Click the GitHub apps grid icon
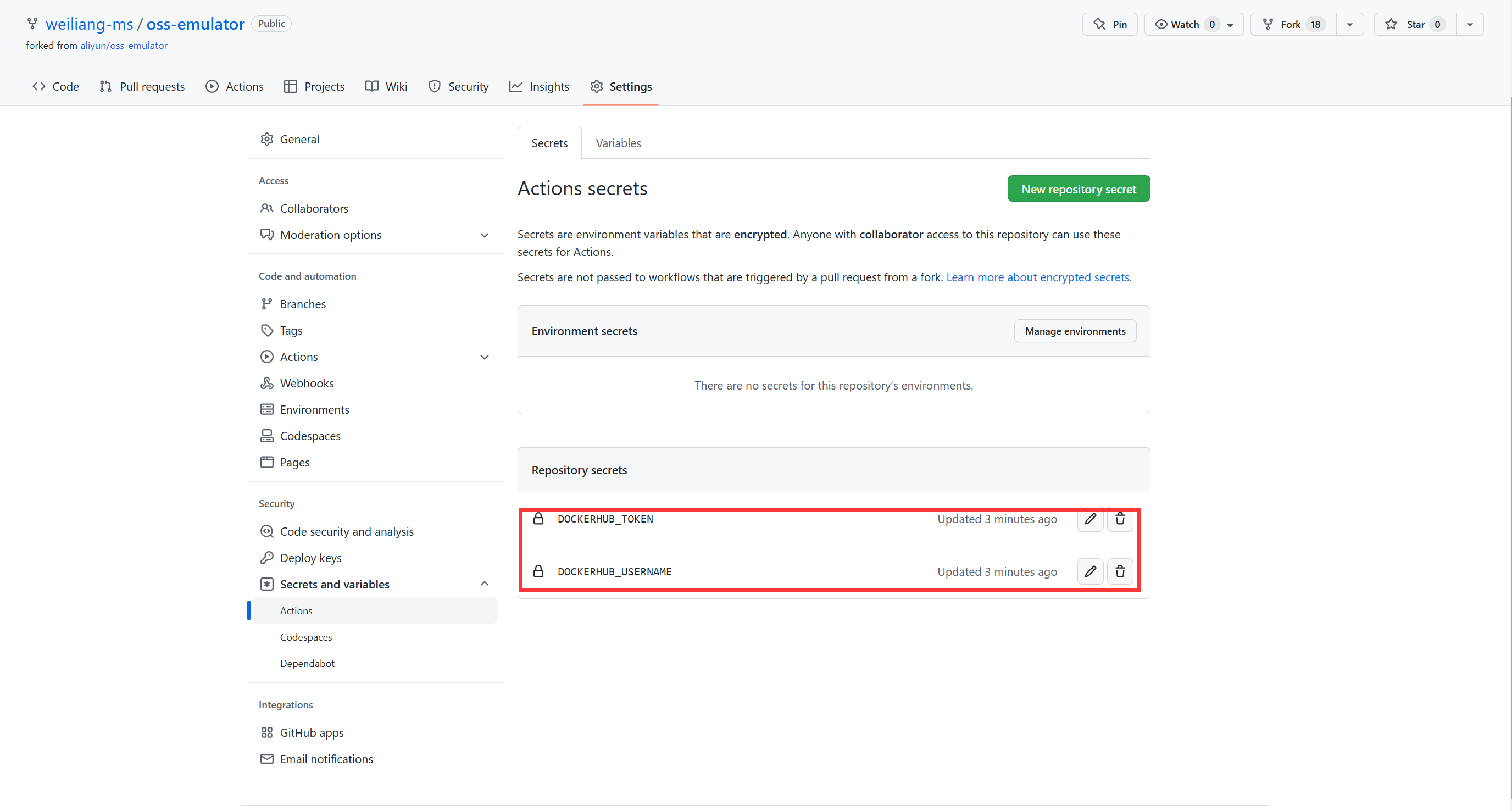The image size is (1512, 811). 266,732
